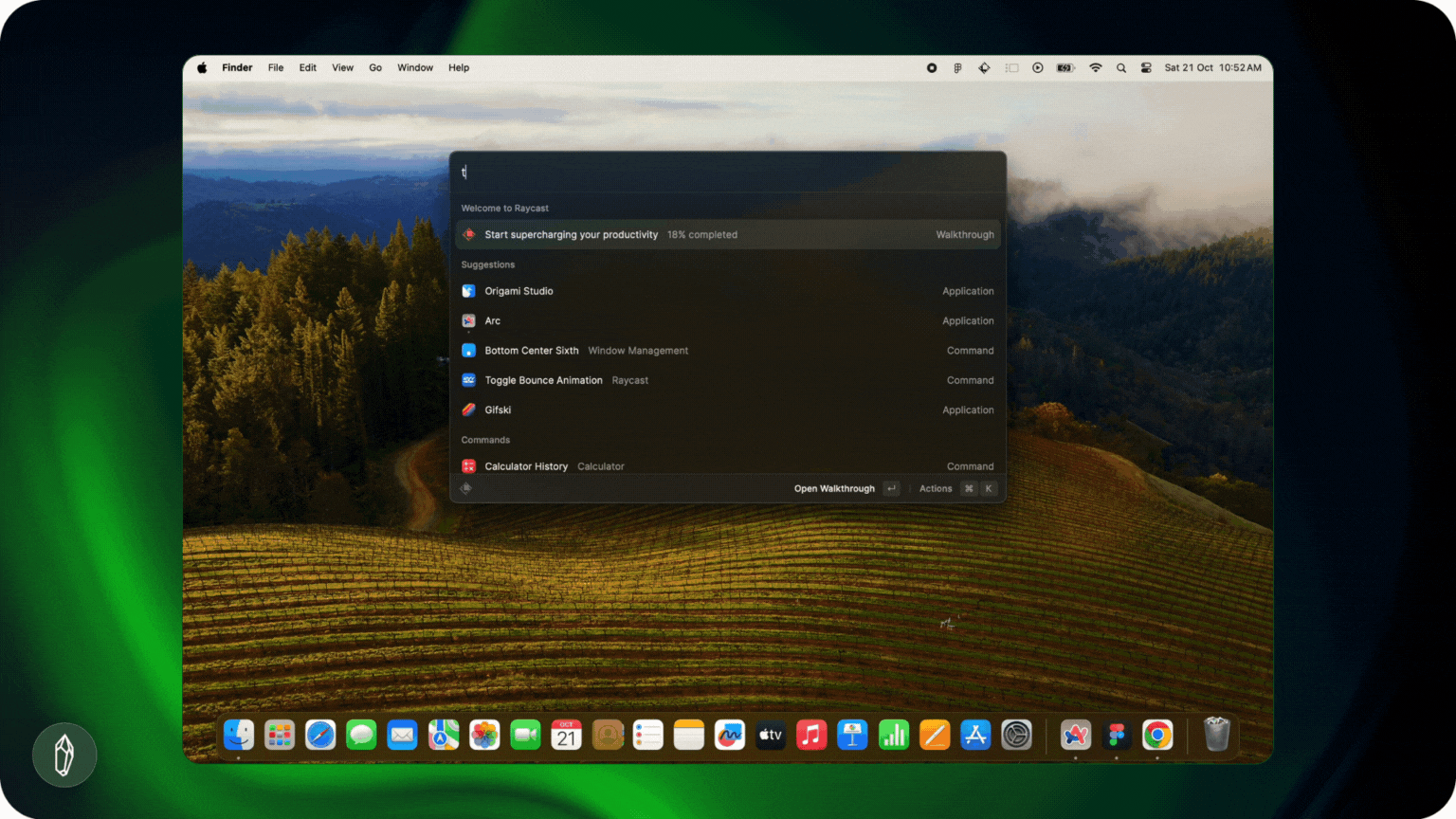Open the Go menu
1456x819 pixels.
(x=375, y=67)
